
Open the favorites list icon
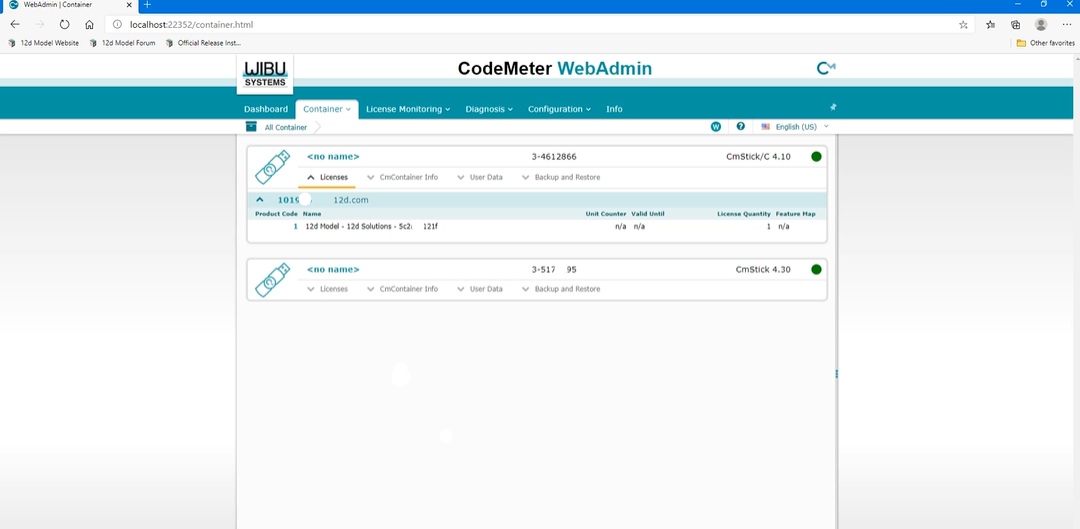tap(990, 24)
